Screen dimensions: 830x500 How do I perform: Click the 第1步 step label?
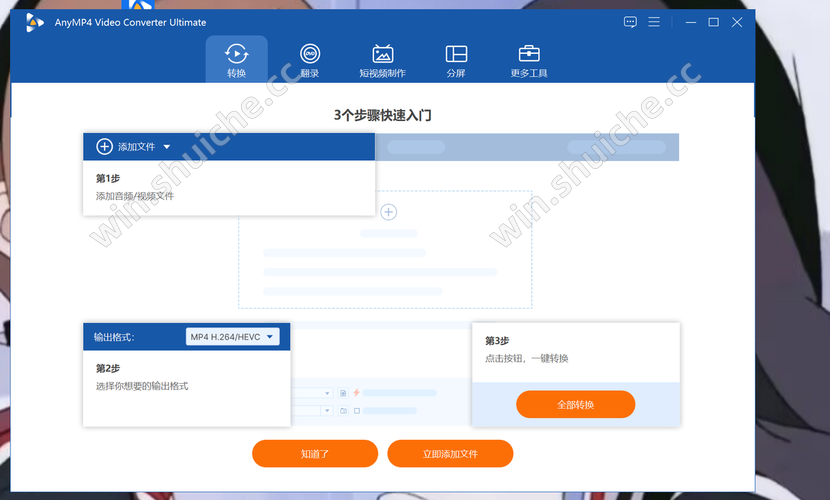pyautogui.click(x=108, y=178)
